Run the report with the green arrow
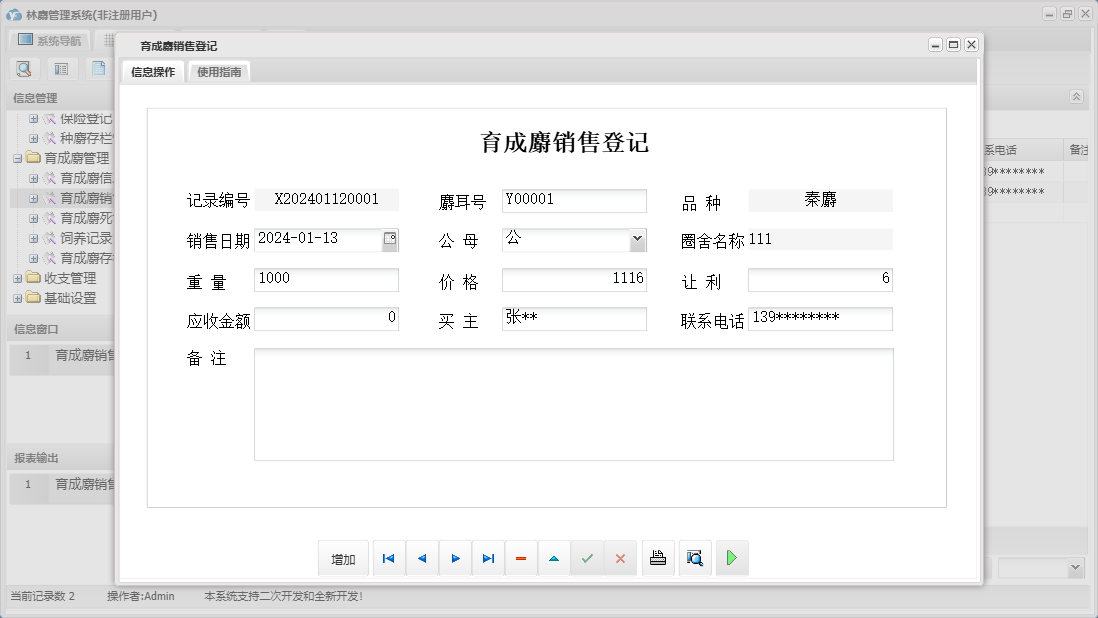 coord(731,558)
